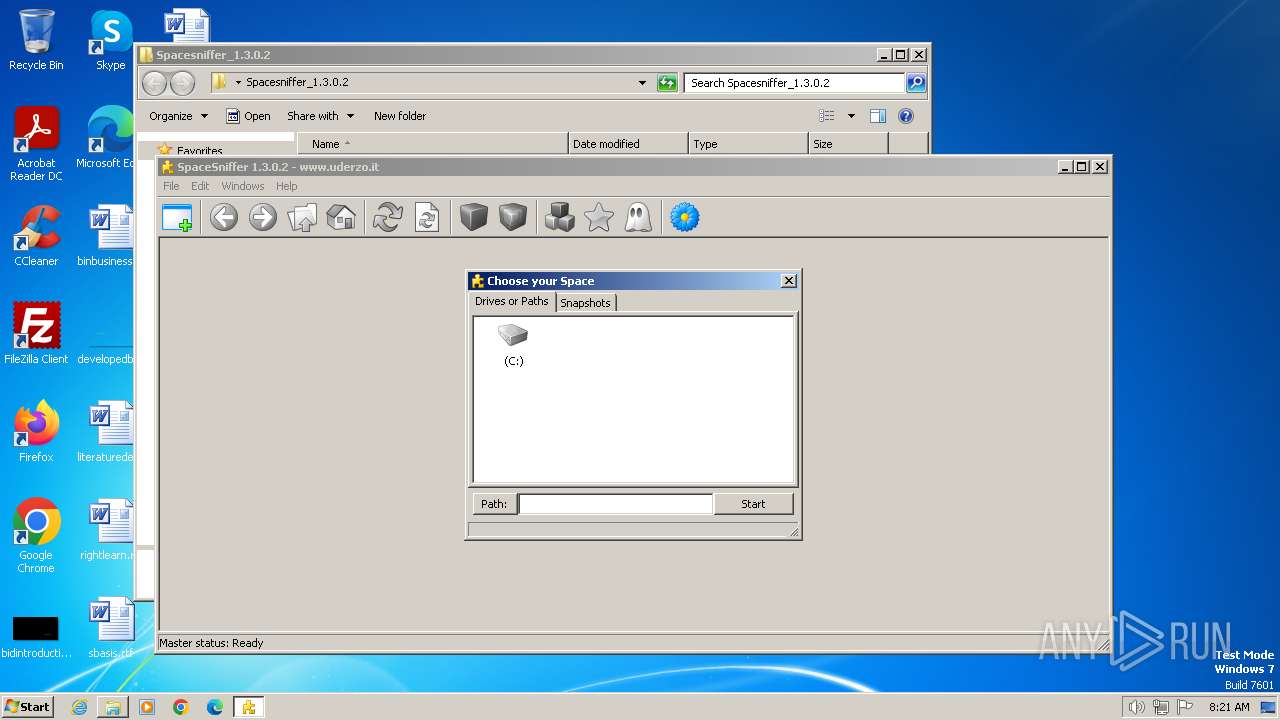The image size is (1280, 720).
Task: Click the Start button in Choose your Space
Action: pyautogui.click(x=753, y=504)
